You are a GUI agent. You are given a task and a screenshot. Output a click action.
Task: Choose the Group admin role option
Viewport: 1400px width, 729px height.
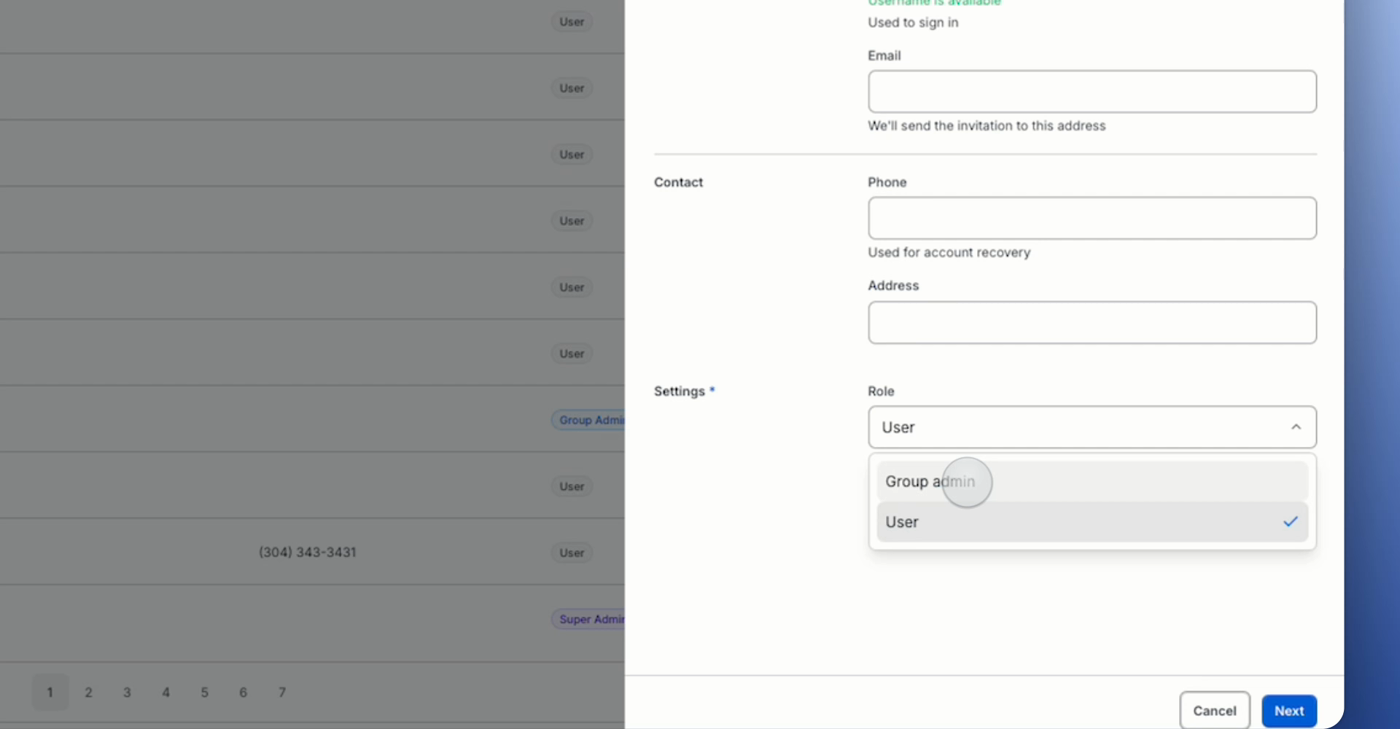pos(1092,481)
